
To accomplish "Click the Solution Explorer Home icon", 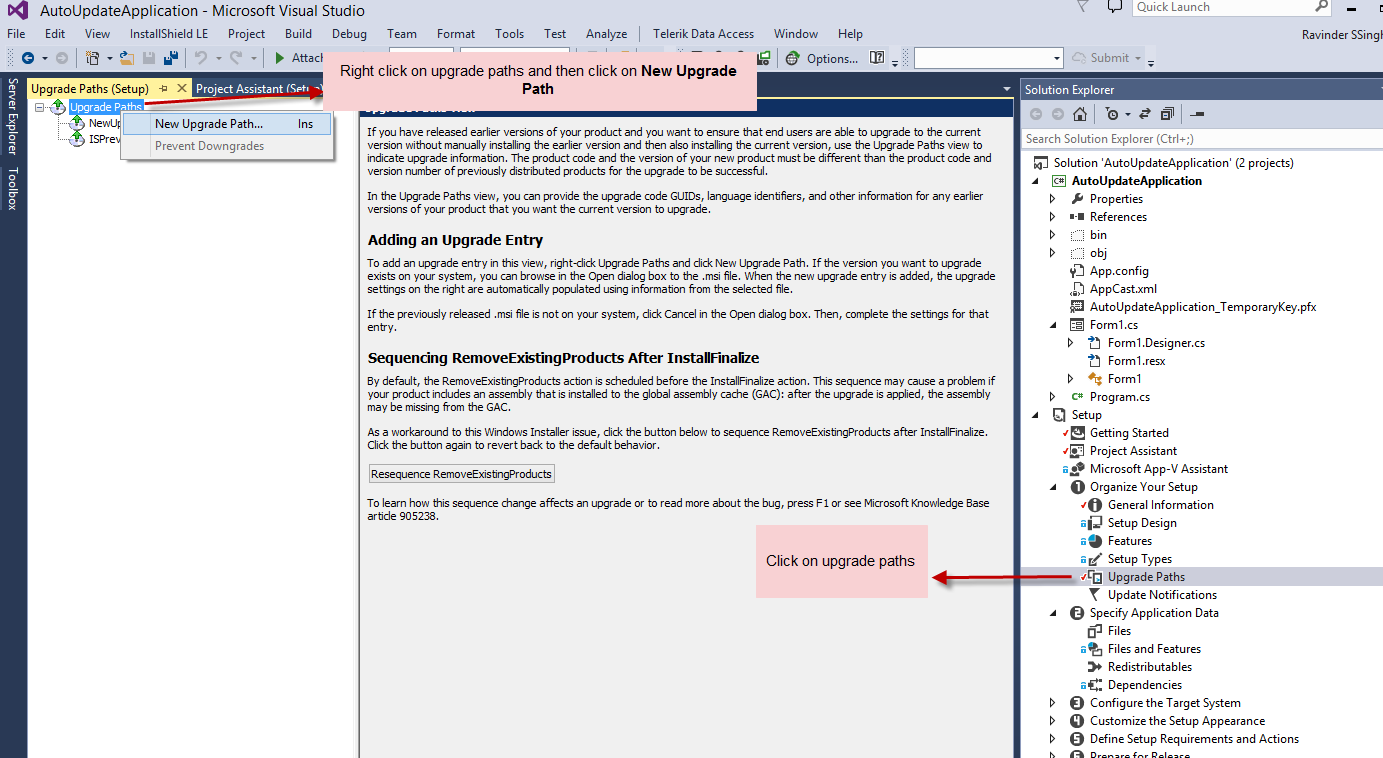I will click(x=1080, y=114).
